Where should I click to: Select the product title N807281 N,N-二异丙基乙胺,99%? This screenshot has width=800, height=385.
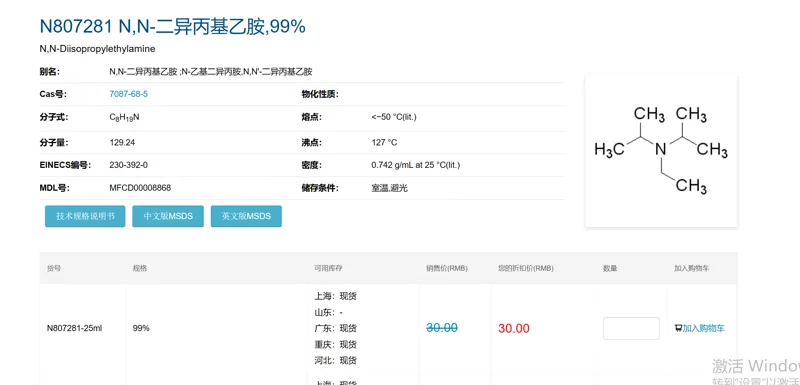pyautogui.click(x=172, y=26)
